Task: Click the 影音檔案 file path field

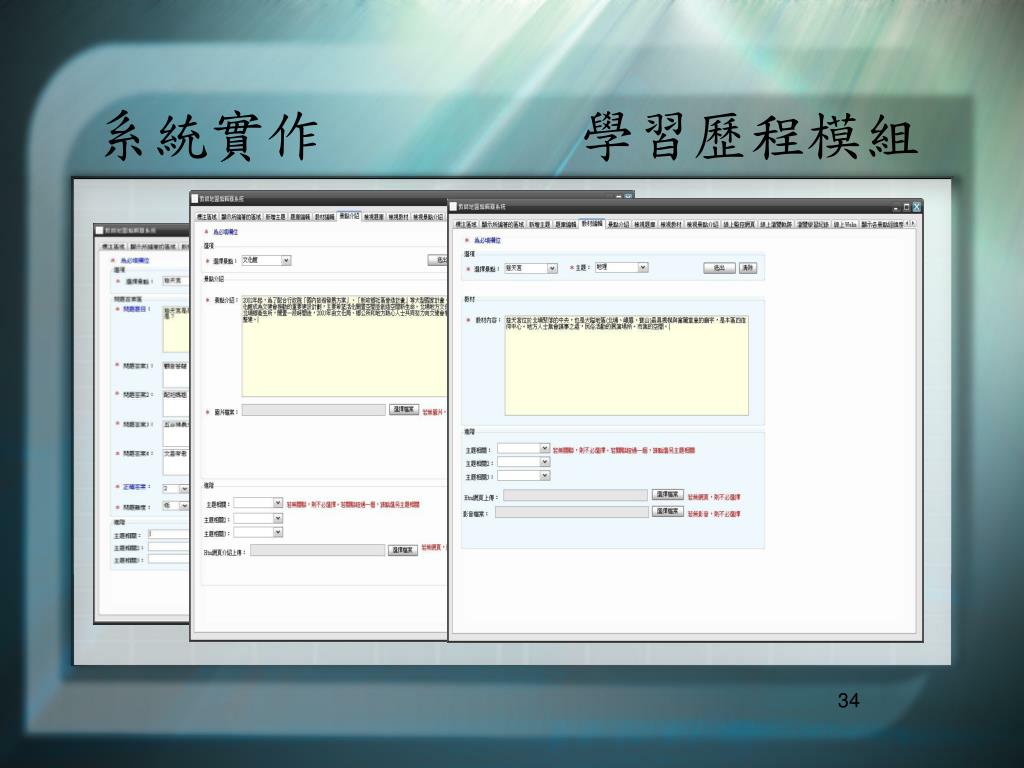Action: tap(571, 513)
